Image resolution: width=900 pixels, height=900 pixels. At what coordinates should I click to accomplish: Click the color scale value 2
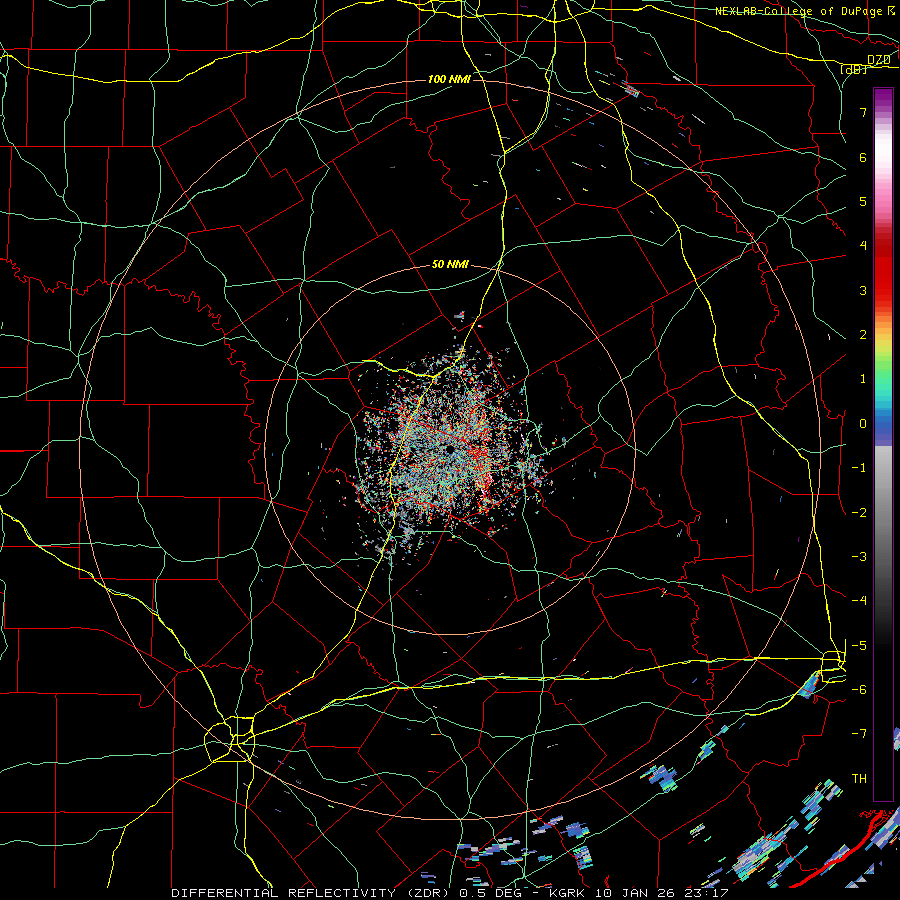coord(863,335)
